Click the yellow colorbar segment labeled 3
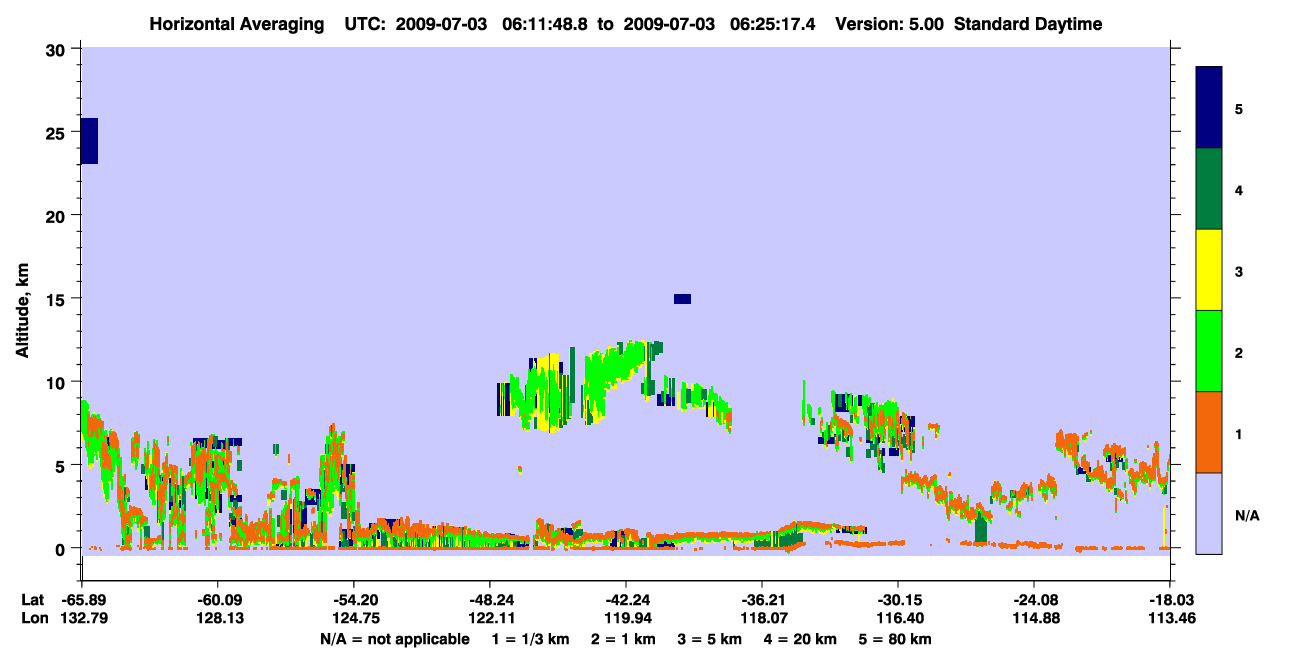 point(1209,270)
